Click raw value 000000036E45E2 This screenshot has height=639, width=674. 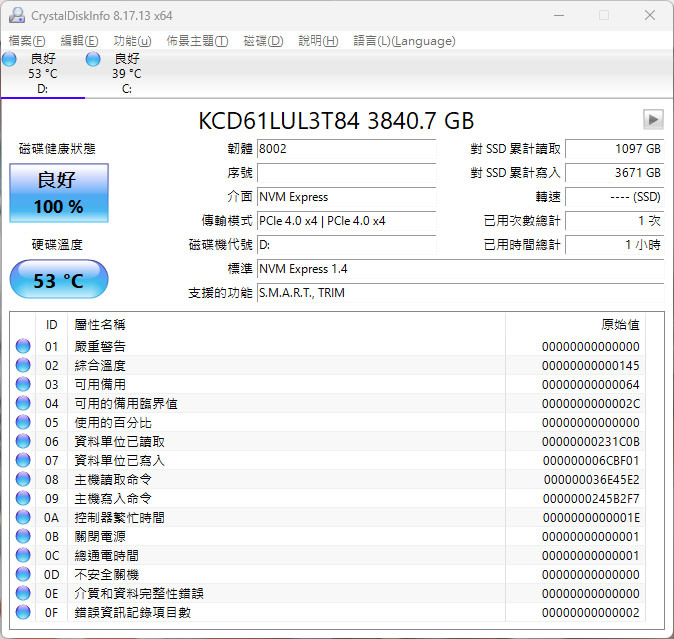point(591,480)
